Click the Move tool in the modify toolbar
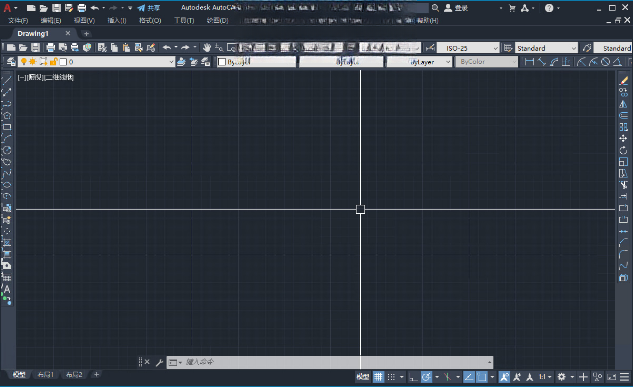 coord(624,138)
